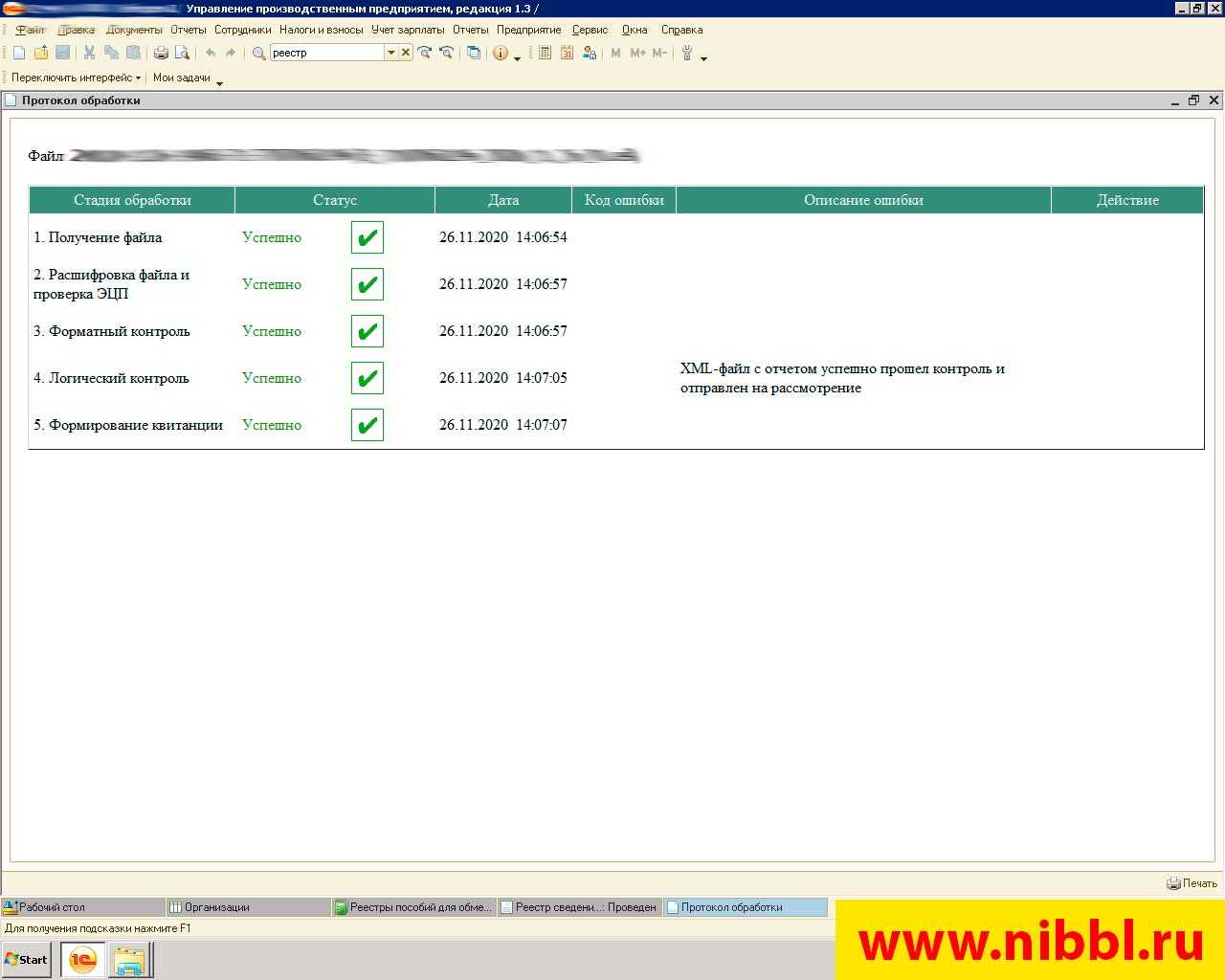Click the green checkmark for Формирование квитанции
Screen dimensions: 1225x980
(x=367, y=425)
